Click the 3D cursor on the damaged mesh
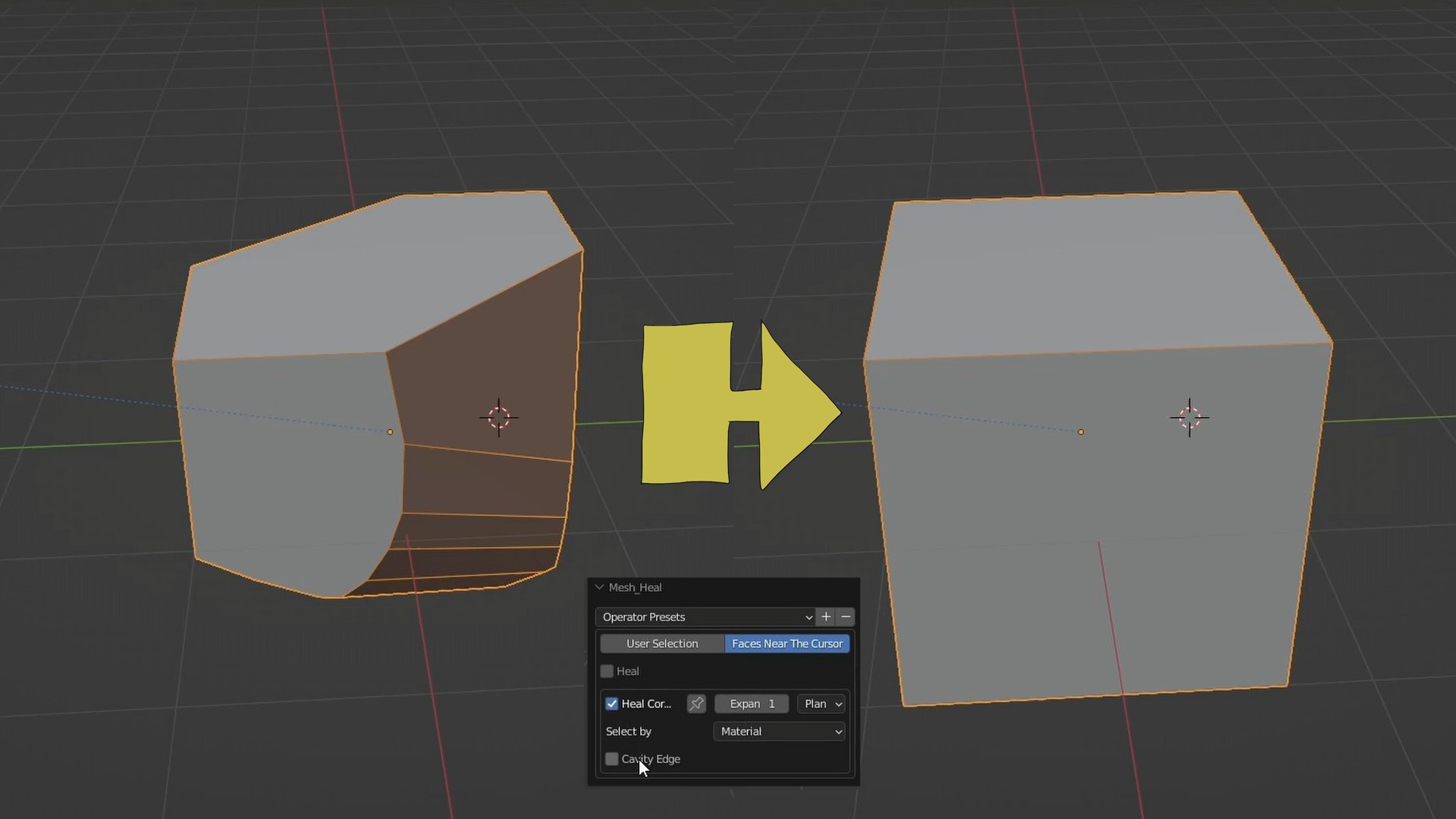 [499, 417]
